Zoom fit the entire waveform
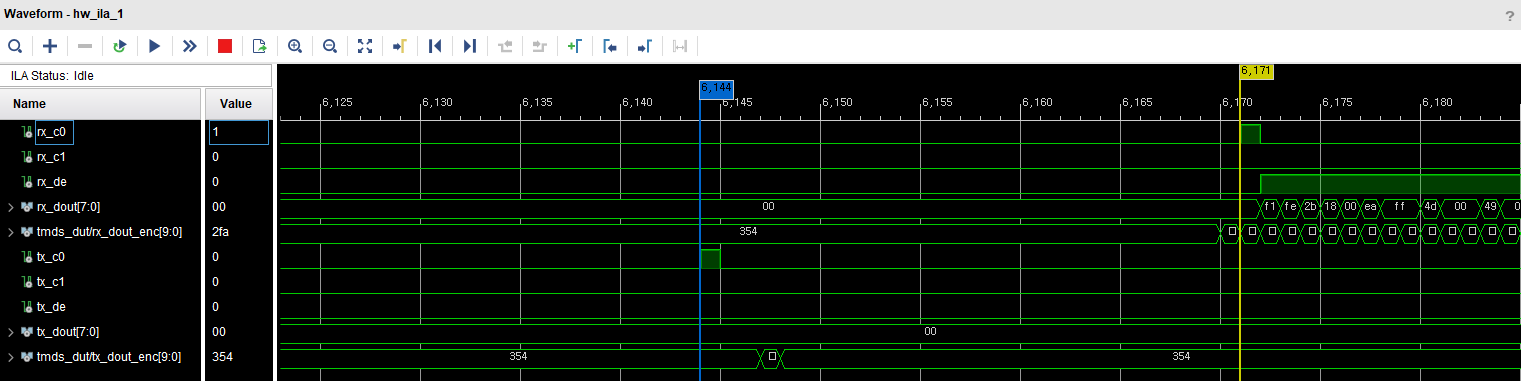 pyautogui.click(x=365, y=46)
